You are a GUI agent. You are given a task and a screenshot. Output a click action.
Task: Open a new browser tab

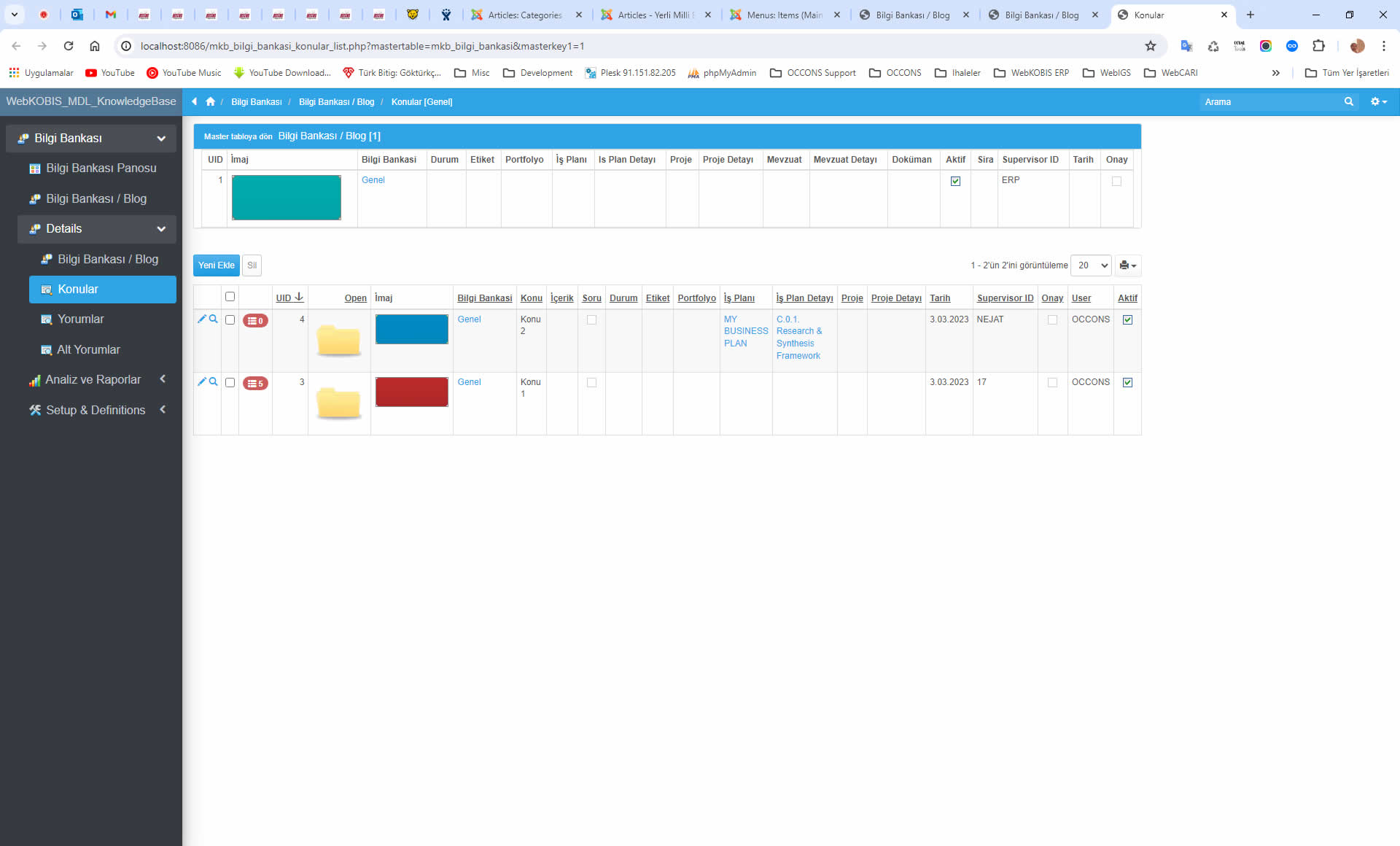pos(1251,15)
